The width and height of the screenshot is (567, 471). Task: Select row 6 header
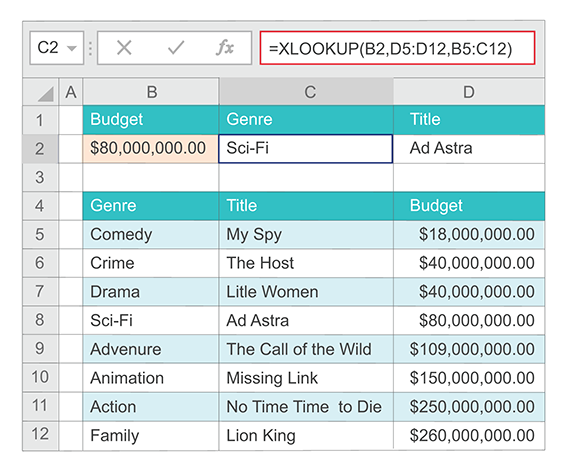[40, 263]
